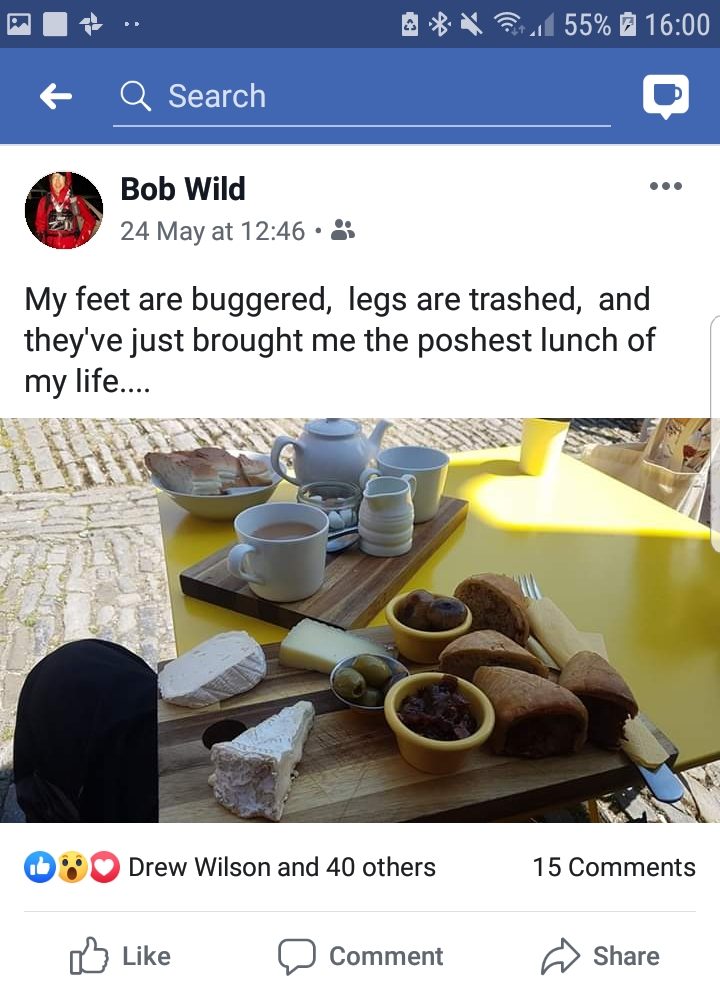The height and width of the screenshot is (995, 720).
Task: Open the lunch photo in the post
Action: tap(360, 620)
